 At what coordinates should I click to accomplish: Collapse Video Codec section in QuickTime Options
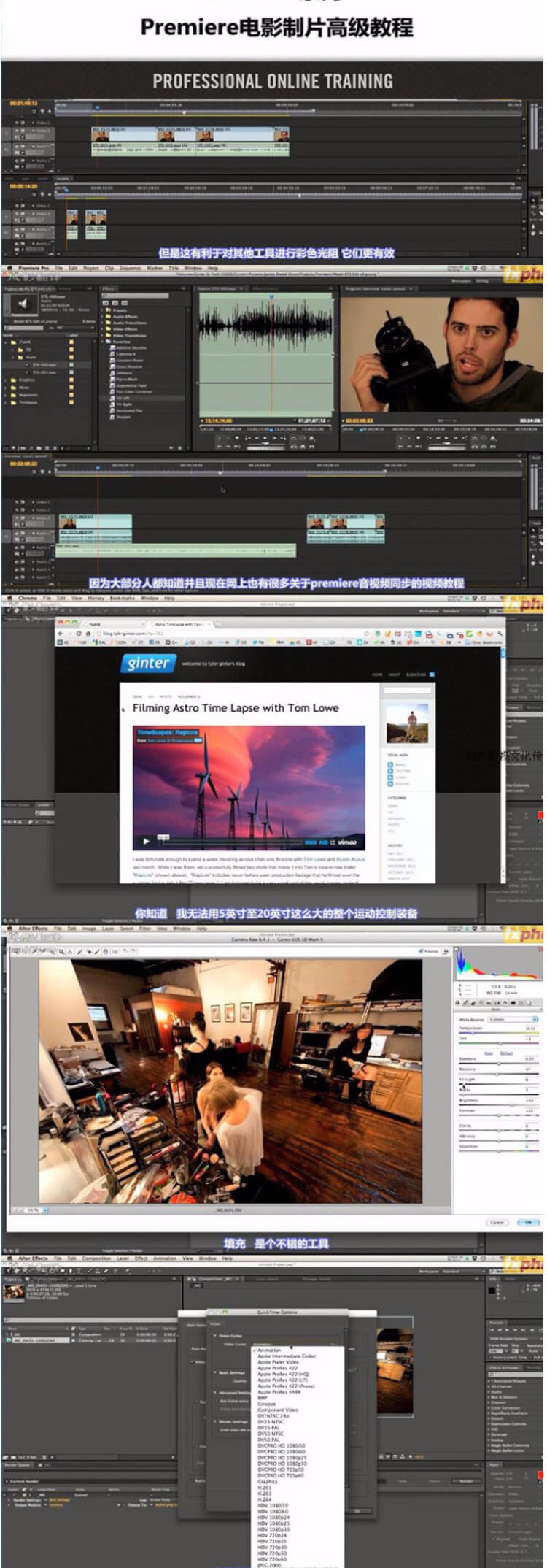(x=215, y=1336)
